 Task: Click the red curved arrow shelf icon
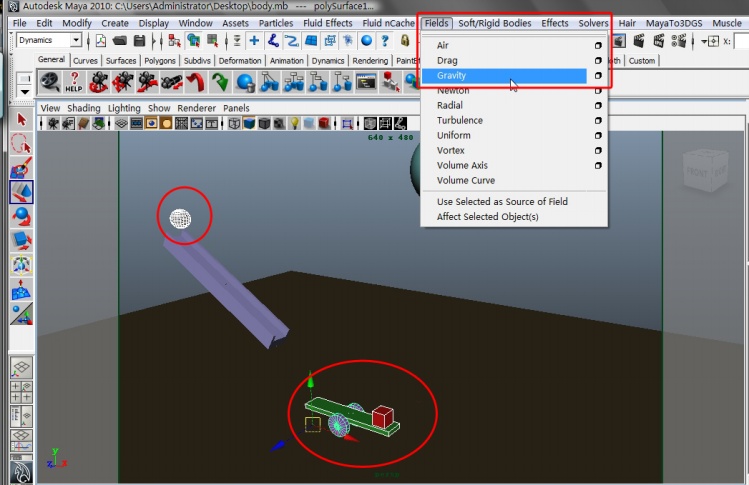point(195,82)
